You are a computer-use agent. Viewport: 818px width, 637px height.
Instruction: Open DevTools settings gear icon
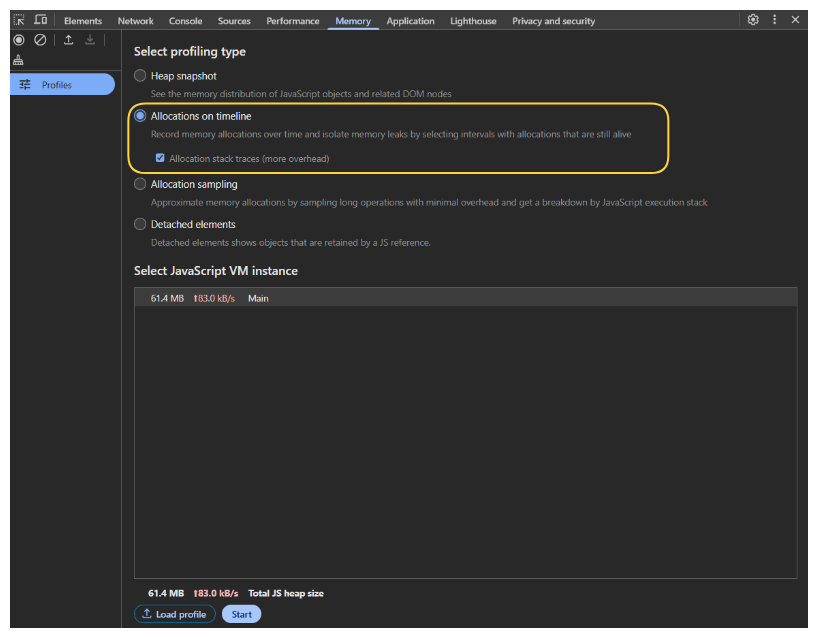[753, 20]
